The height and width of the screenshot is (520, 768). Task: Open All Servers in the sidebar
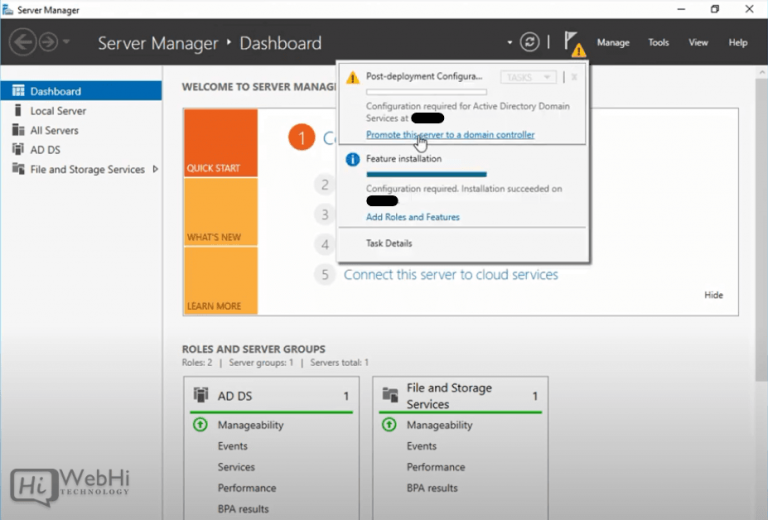click(x=54, y=130)
